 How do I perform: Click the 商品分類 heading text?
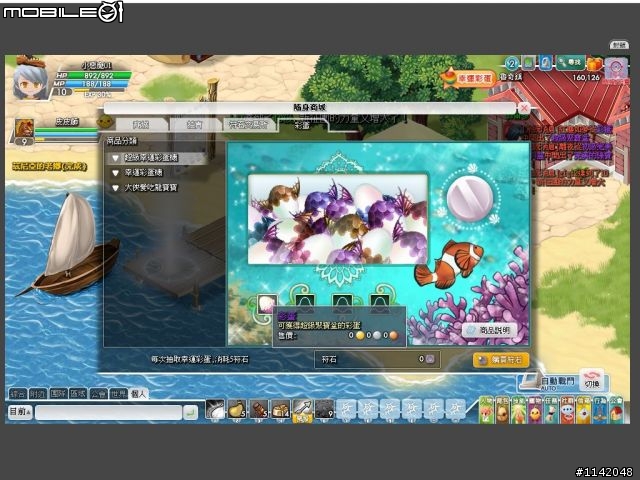tap(122, 141)
